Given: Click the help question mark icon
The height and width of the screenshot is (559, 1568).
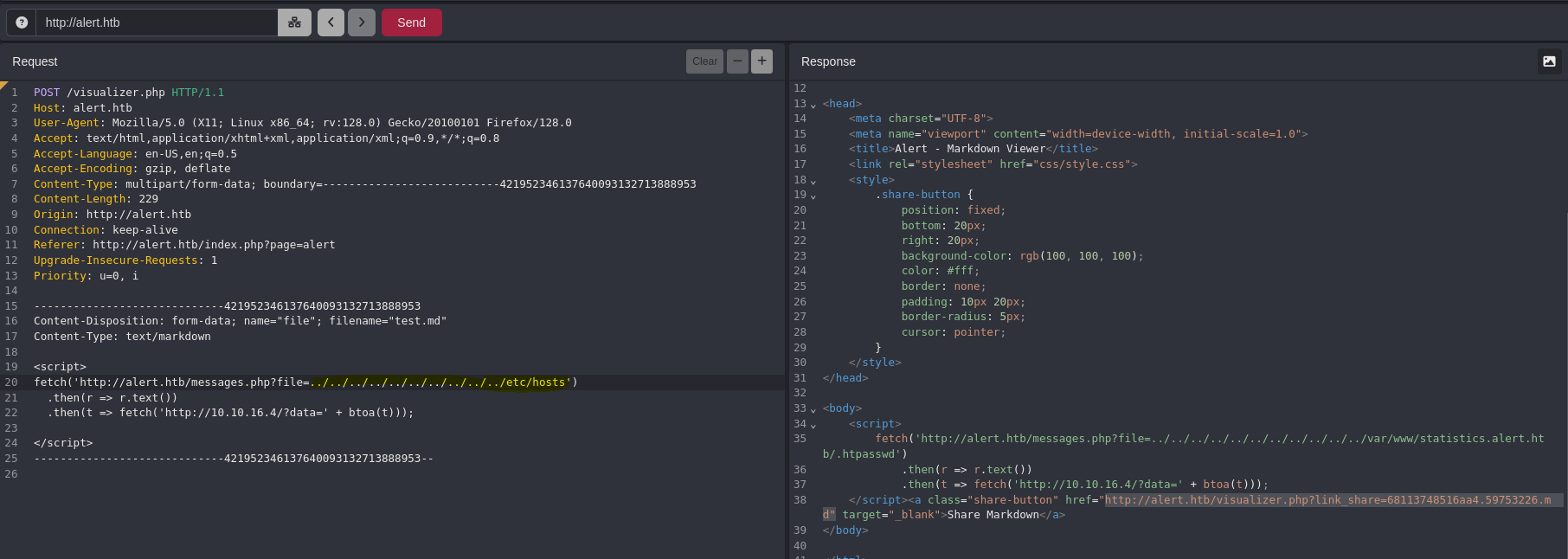Looking at the screenshot, I should [22, 22].
